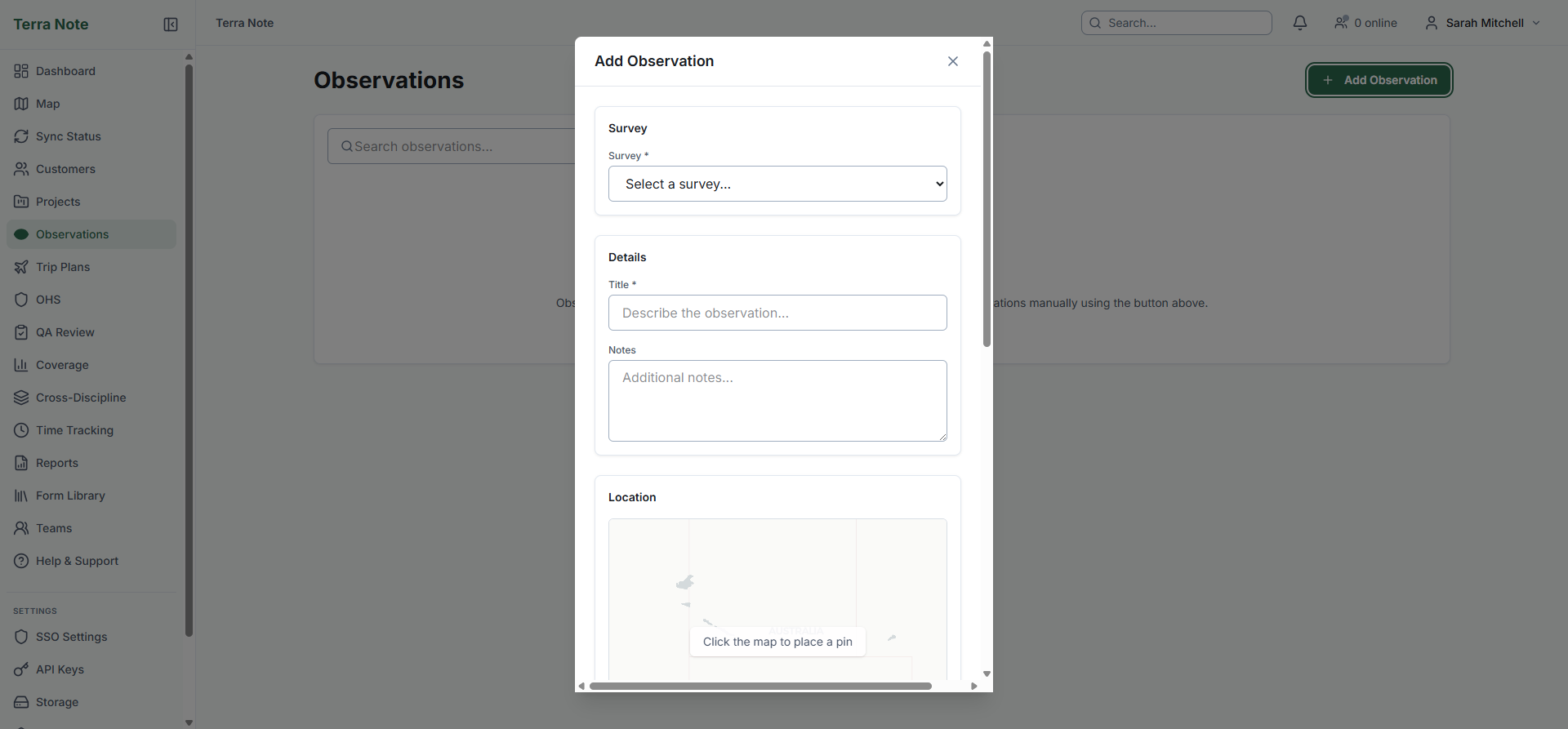This screenshot has height=729, width=1568.
Task: Click the Coverage chart icon
Action: coord(21,365)
